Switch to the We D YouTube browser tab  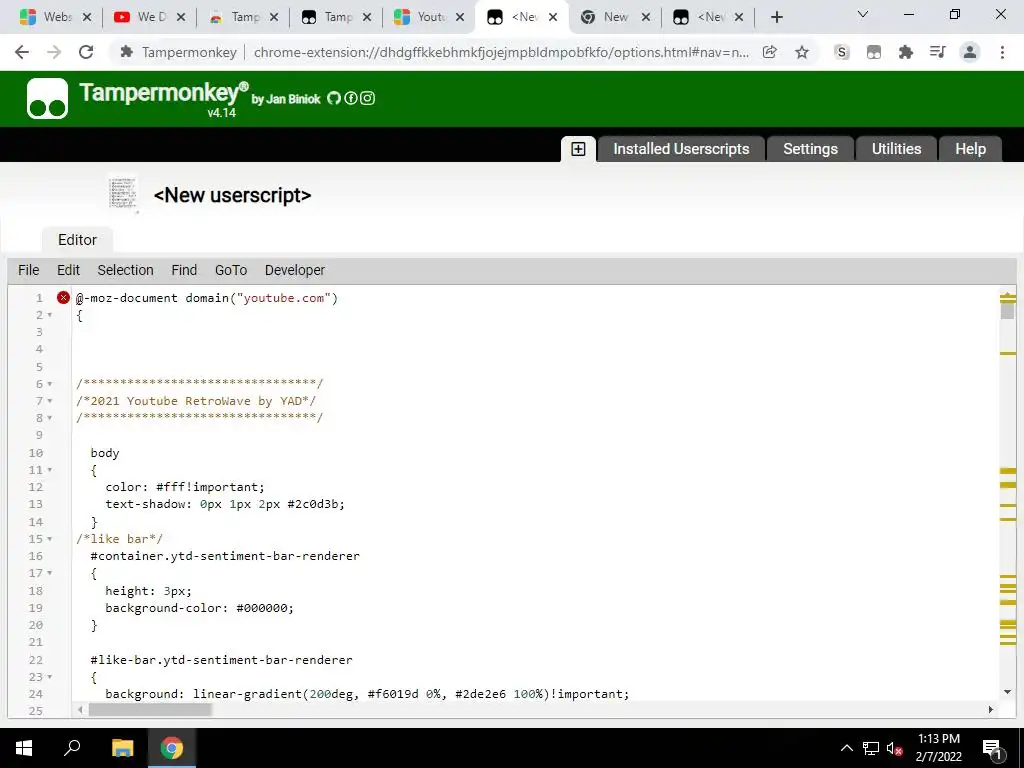point(150,18)
